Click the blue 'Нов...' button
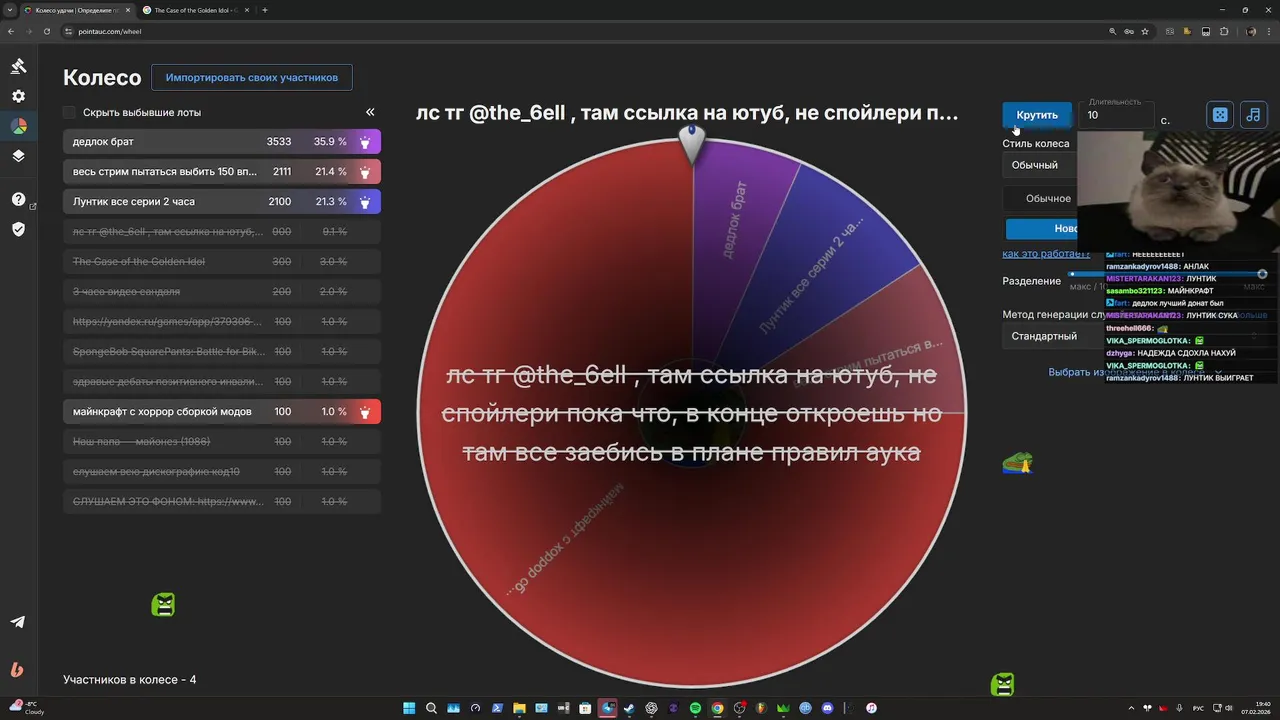Screen dimensions: 1280x720 (x=1042, y=229)
